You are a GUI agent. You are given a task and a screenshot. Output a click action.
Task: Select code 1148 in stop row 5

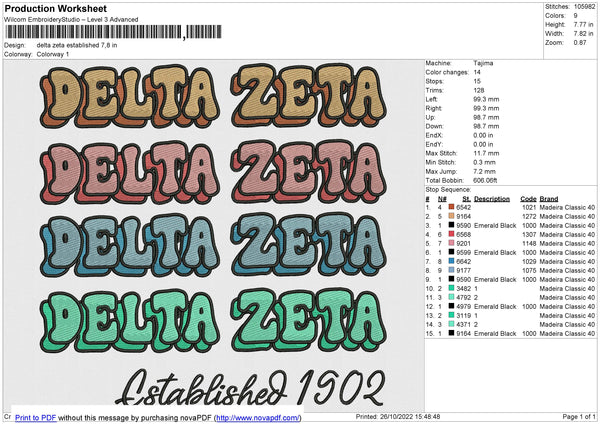pyautogui.click(x=529, y=243)
